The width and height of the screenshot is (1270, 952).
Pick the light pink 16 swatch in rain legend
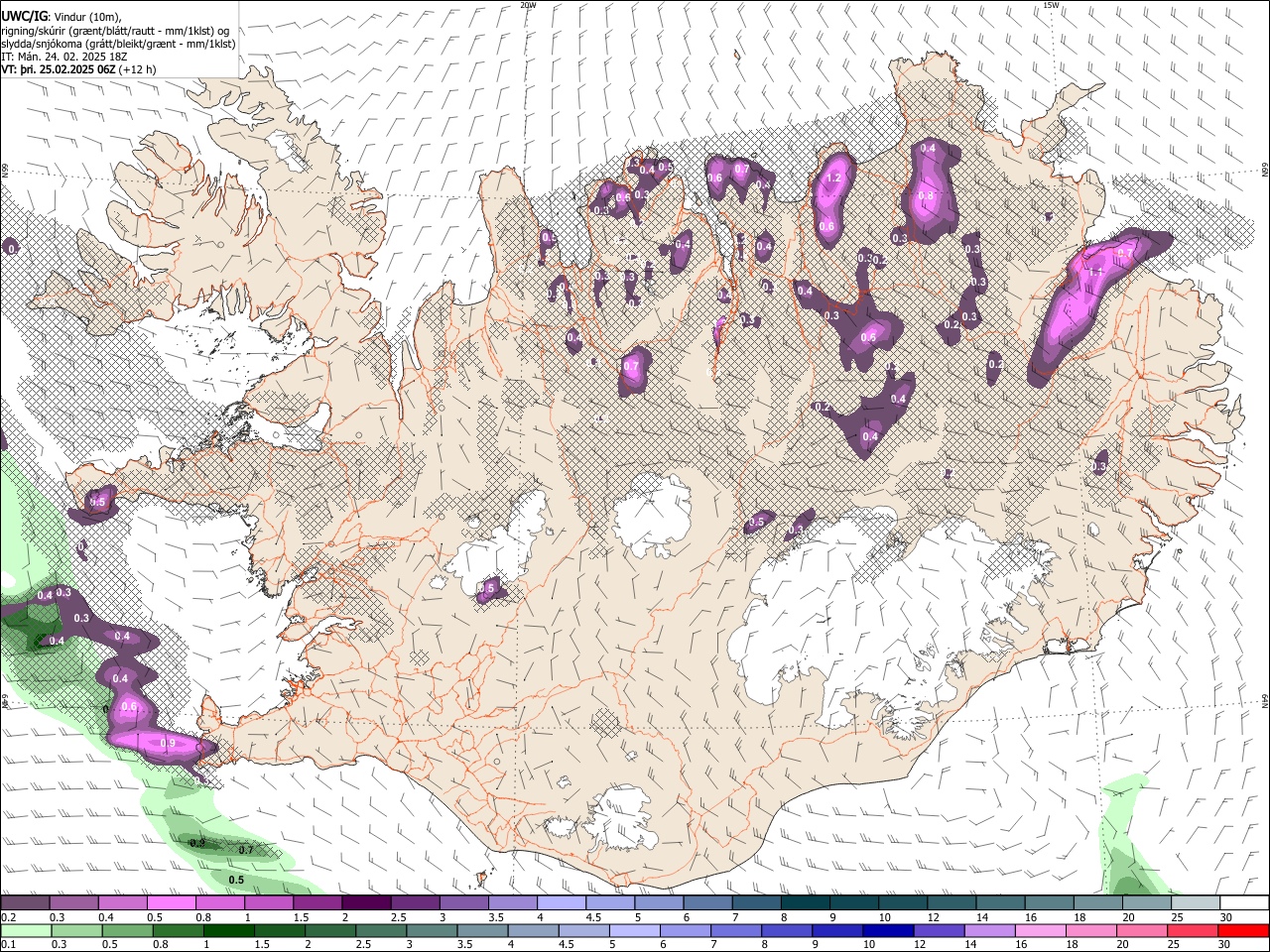[x=1040, y=930]
